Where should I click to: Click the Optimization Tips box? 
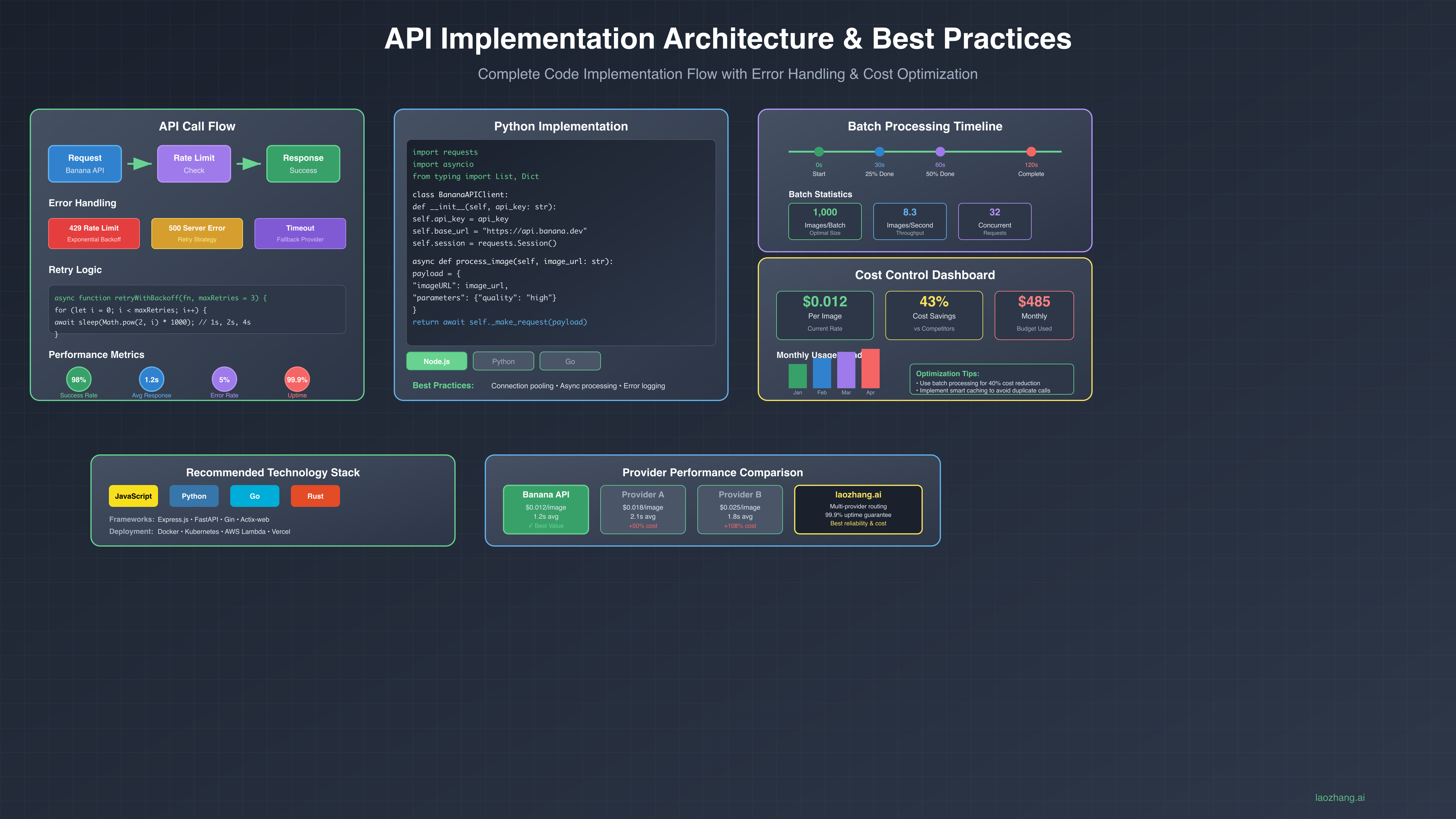(991, 379)
